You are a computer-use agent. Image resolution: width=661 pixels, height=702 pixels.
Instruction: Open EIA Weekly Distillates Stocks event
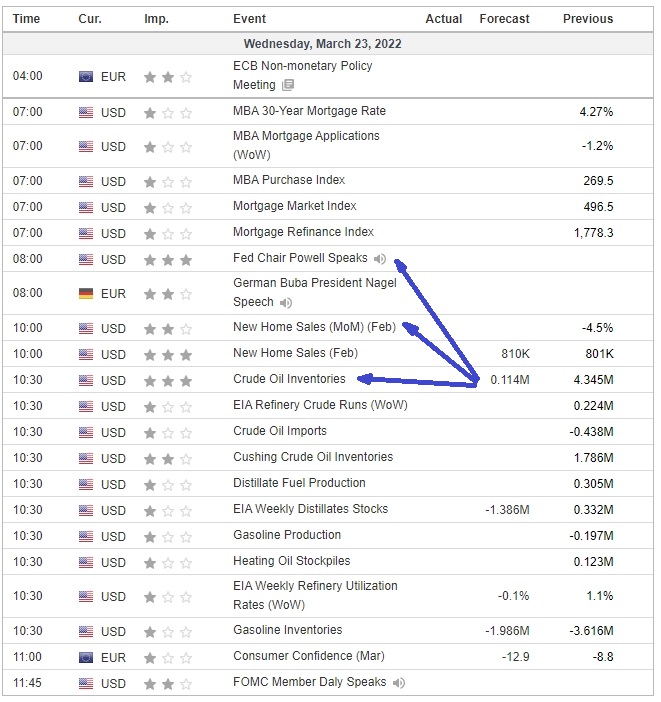(310, 509)
